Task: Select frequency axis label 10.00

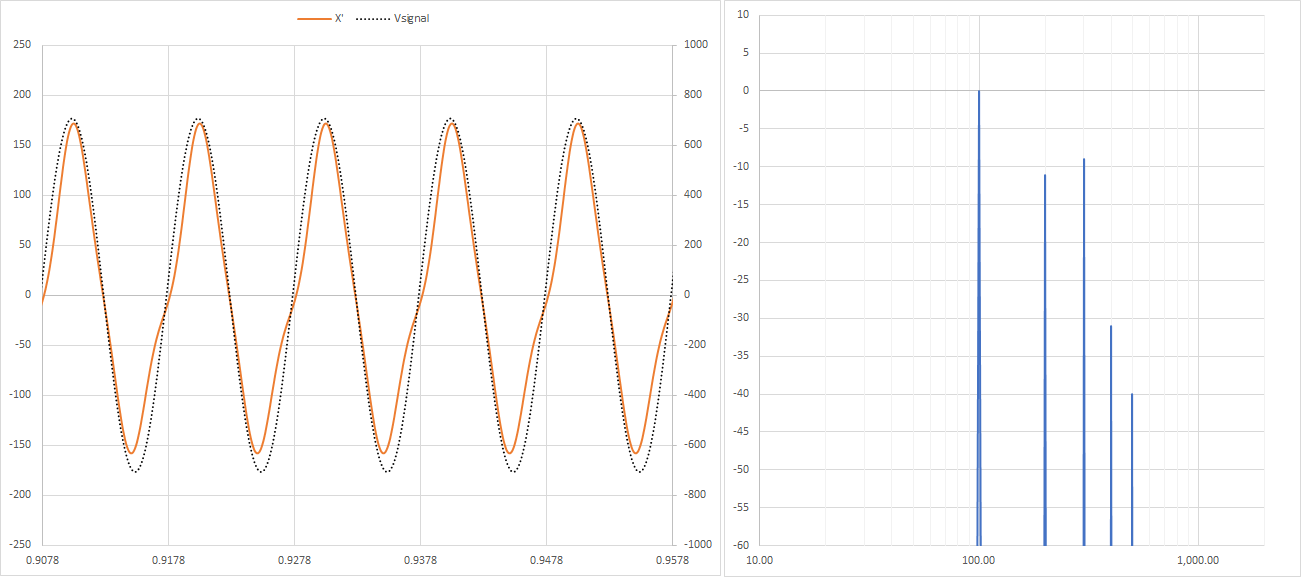Action: click(x=760, y=560)
